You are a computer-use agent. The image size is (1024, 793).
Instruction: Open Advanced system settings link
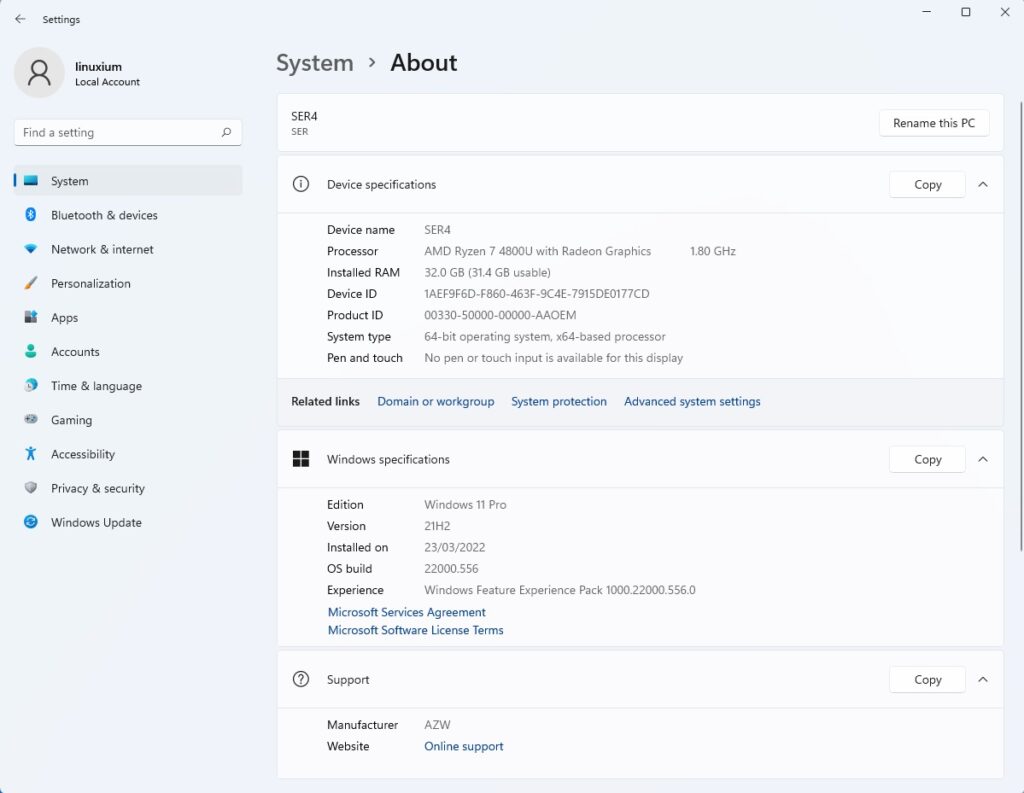[692, 401]
